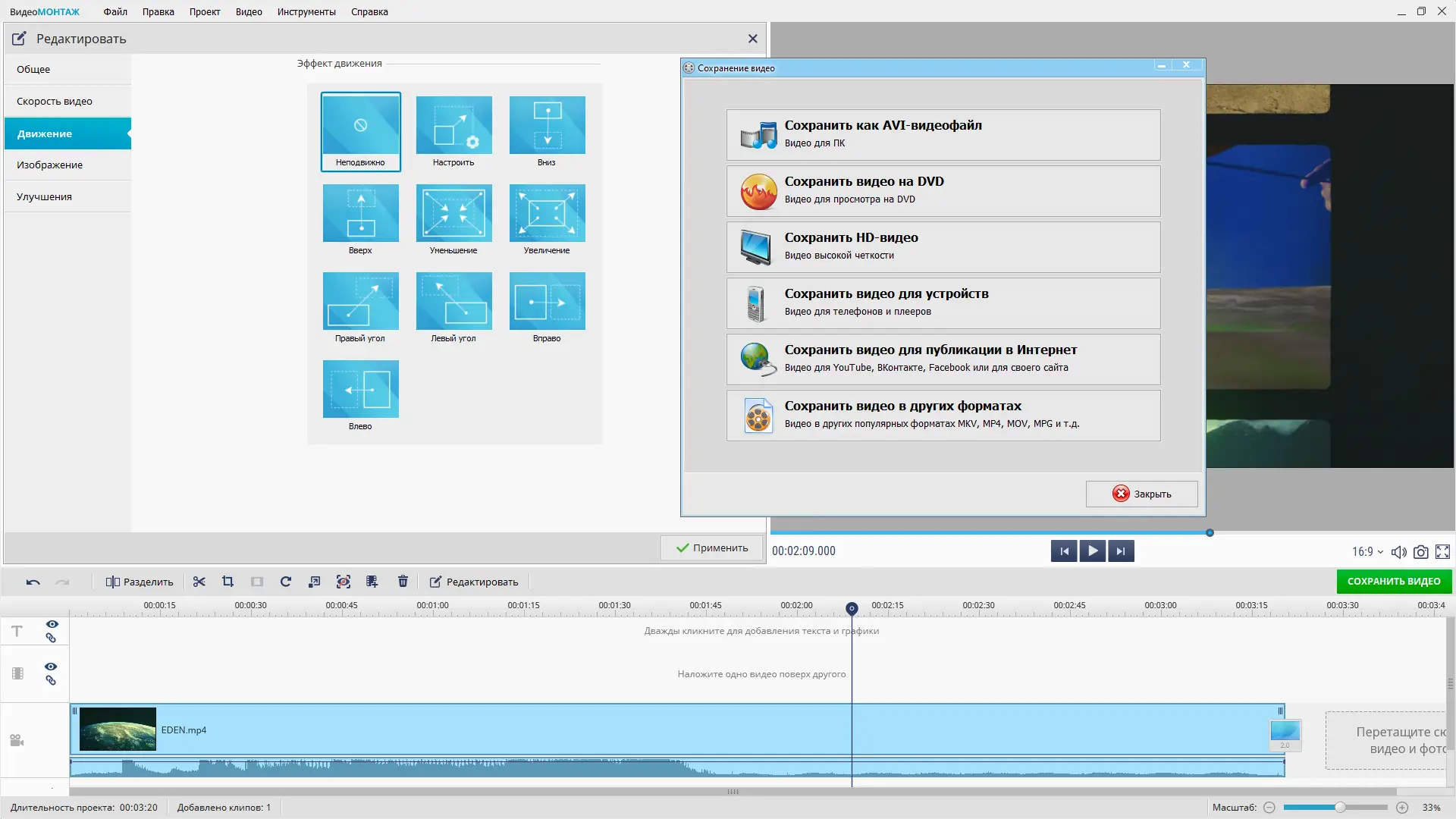Click the undo arrow icon
The width and height of the screenshot is (1456, 819).
[33, 582]
